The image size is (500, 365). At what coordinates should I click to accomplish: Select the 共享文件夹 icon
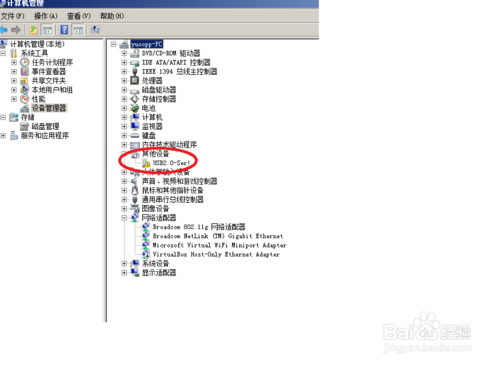point(24,81)
